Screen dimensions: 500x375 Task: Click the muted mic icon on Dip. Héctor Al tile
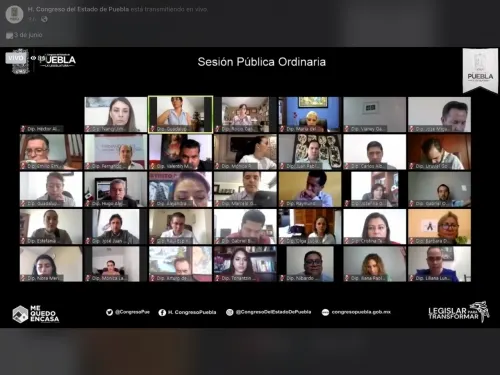tap(23, 129)
